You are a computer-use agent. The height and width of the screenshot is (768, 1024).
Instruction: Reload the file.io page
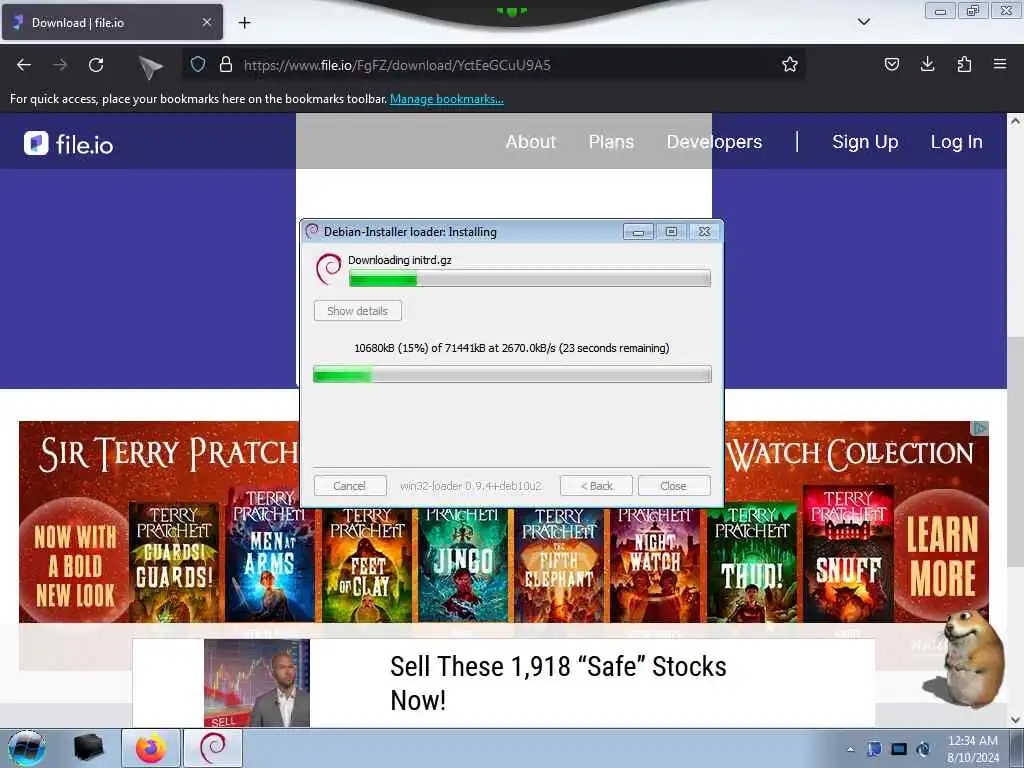point(96,65)
